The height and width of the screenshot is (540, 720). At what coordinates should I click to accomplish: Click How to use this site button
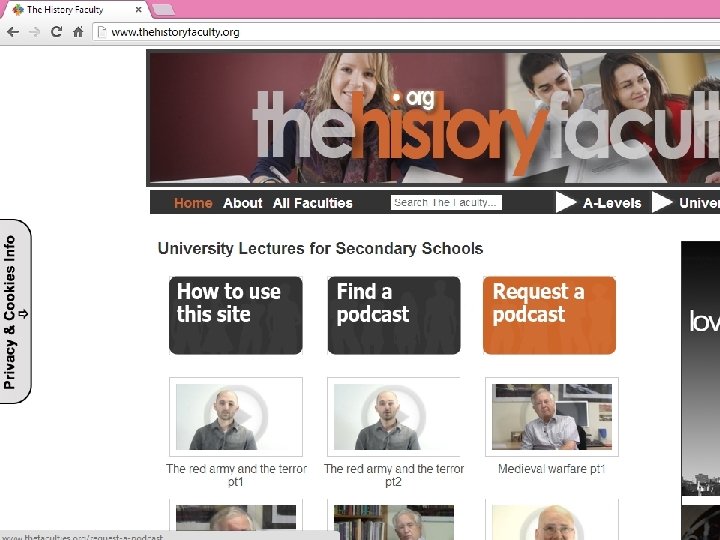[x=236, y=315]
